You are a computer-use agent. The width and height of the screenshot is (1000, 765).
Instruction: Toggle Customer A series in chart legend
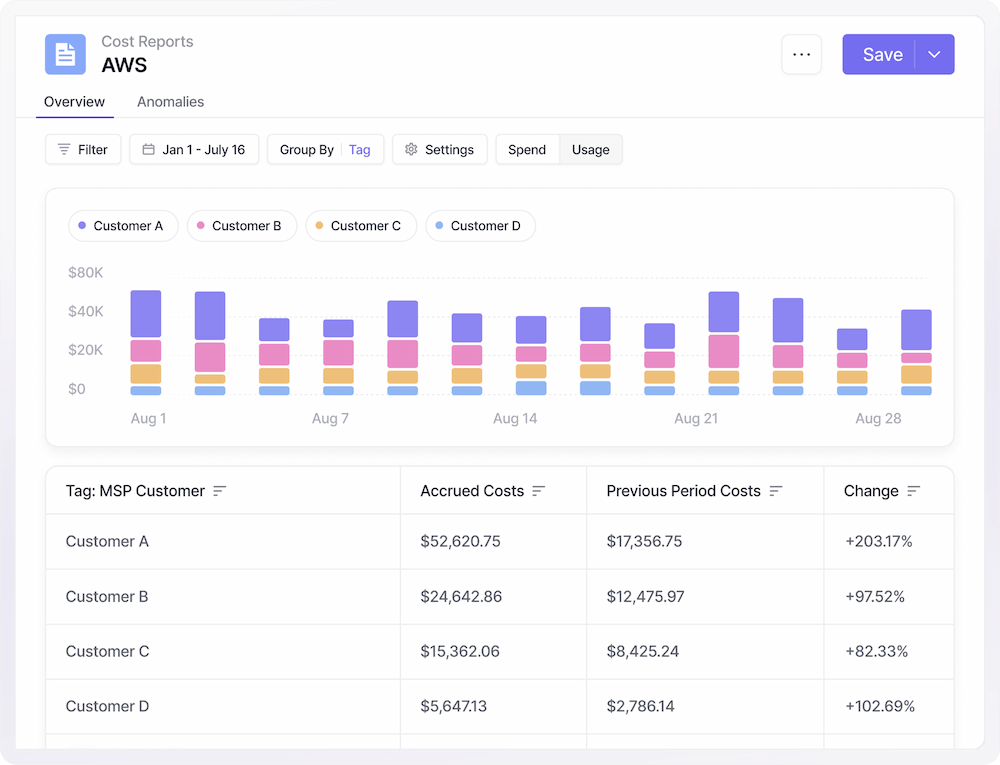tap(122, 226)
